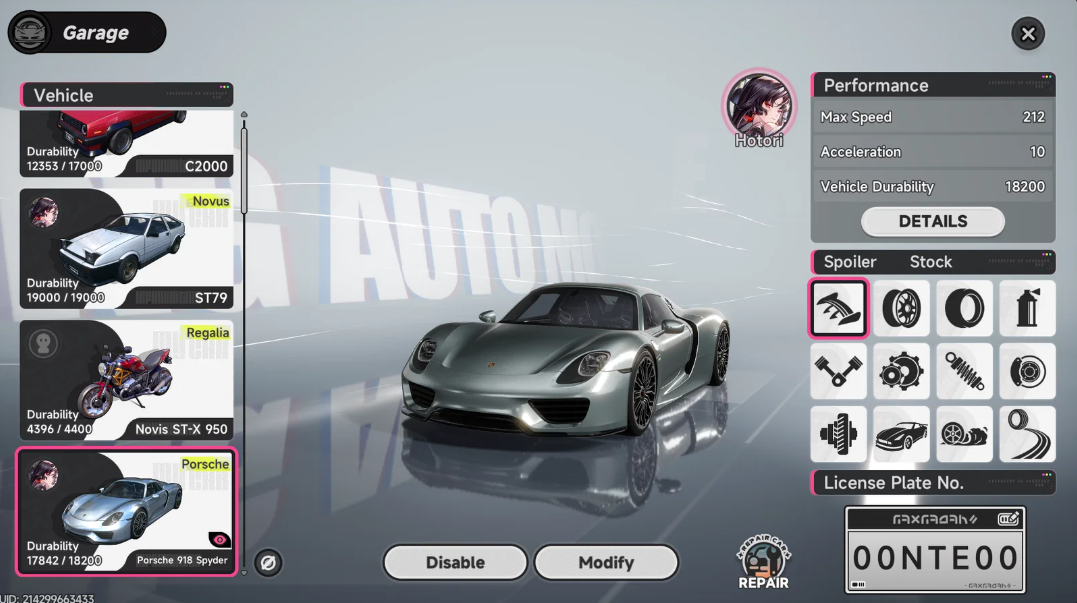Open performance DETAILS
This screenshot has width=1077, height=603.
933,221
